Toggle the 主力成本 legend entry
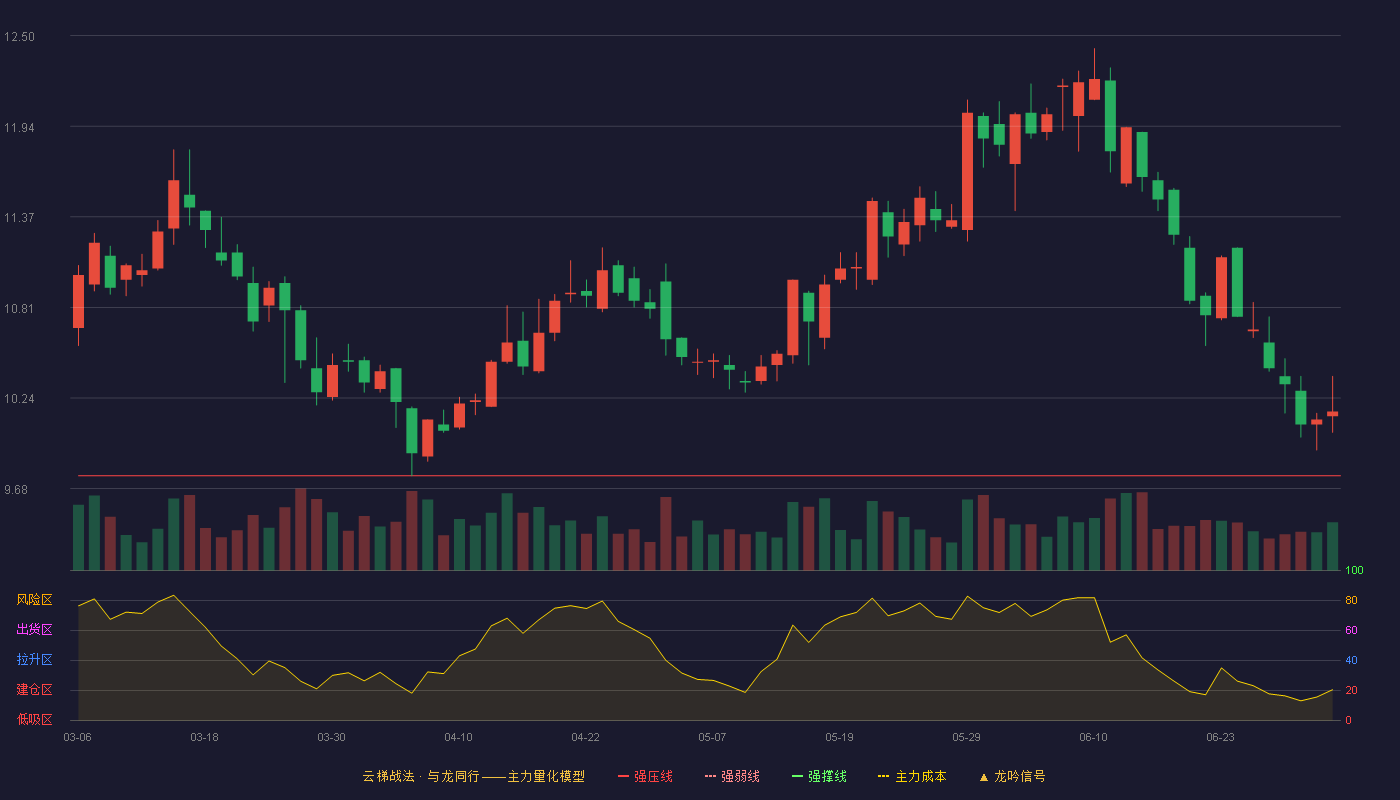The width and height of the screenshot is (1400, 800). click(x=912, y=776)
